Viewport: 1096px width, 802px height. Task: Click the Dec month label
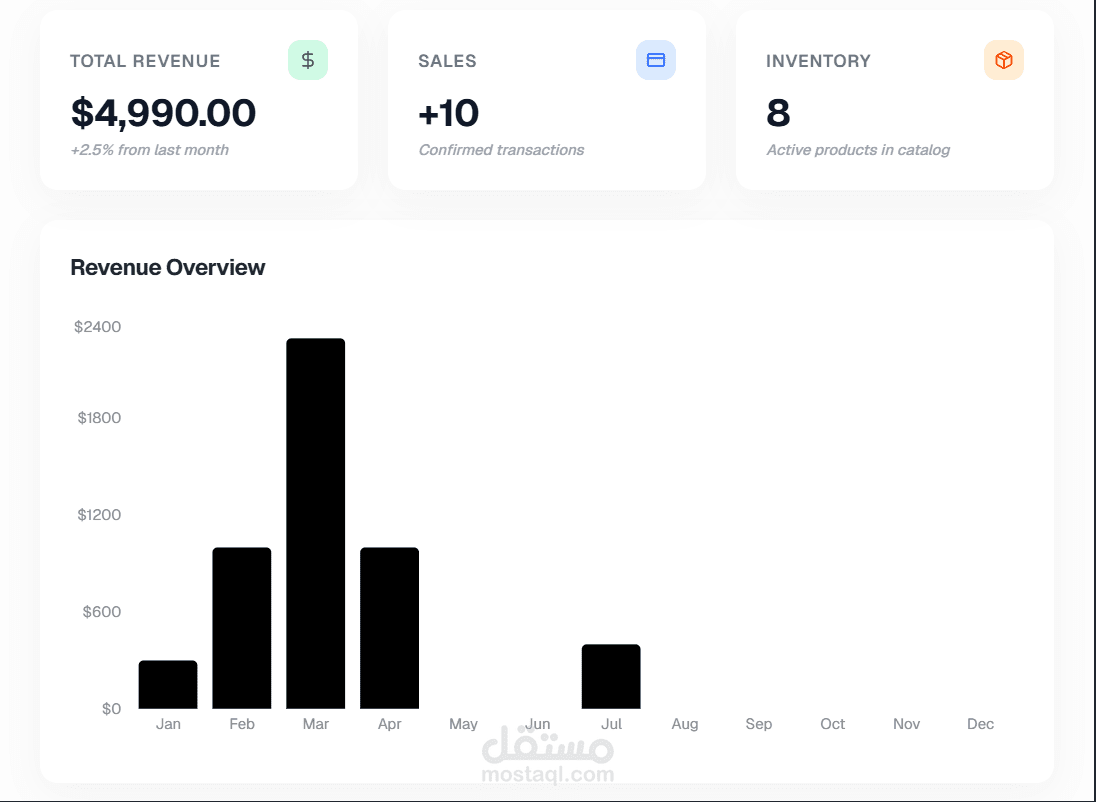click(980, 724)
